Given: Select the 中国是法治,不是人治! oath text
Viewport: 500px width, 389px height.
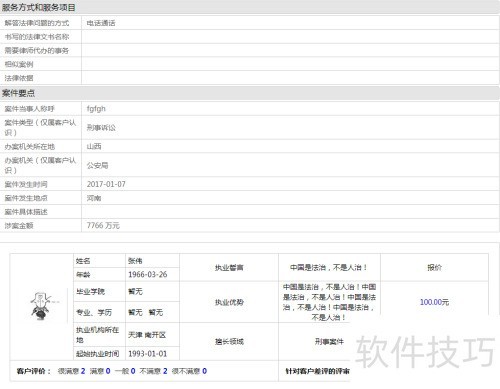Looking at the screenshot, I should pyautogui.click(x=329, y=267).
